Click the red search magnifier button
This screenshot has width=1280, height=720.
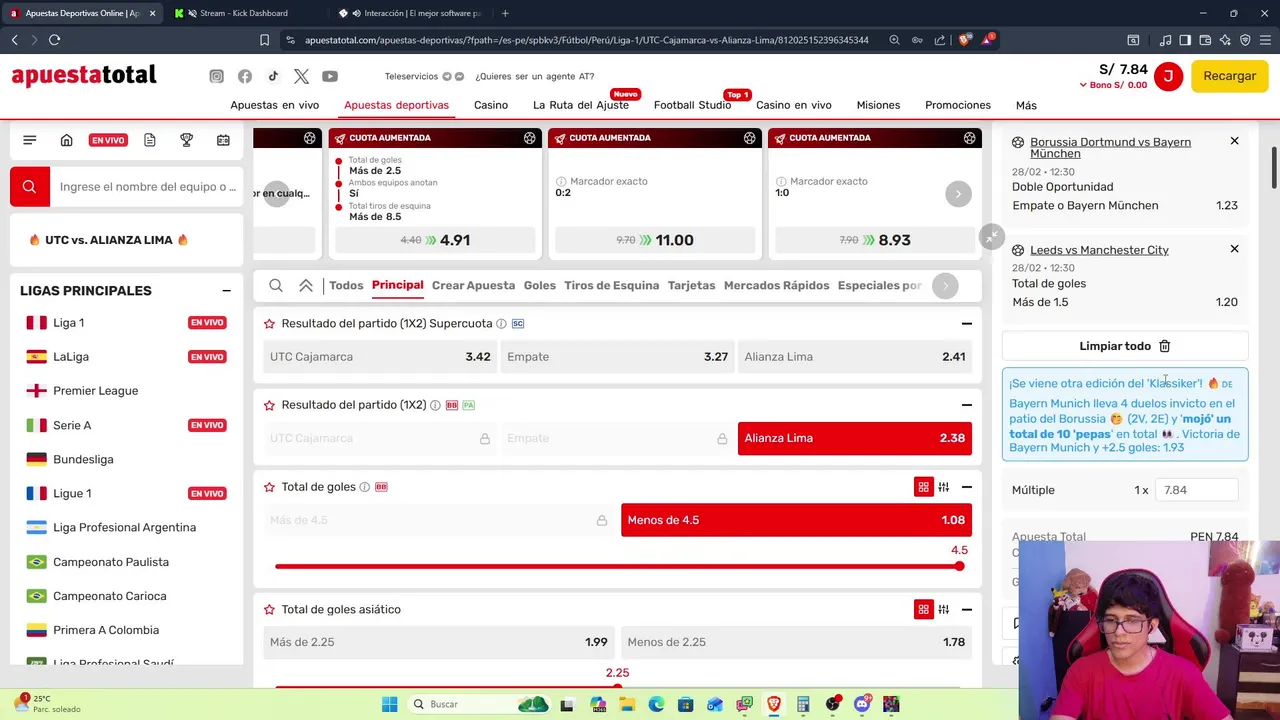coord(29,187)
